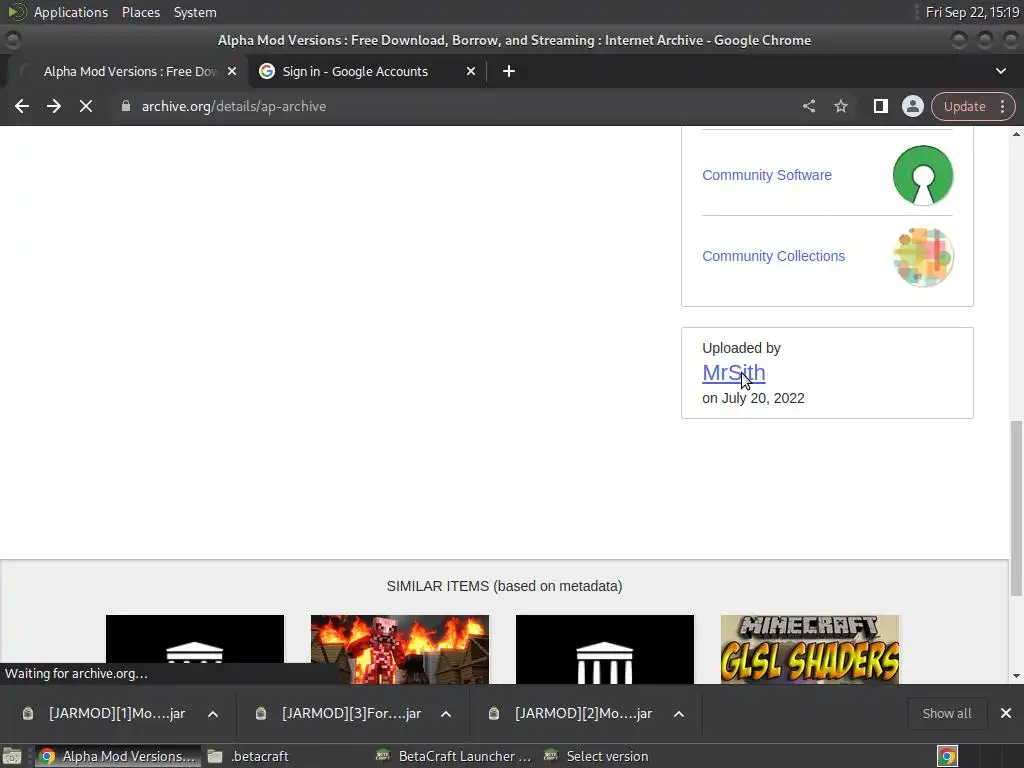Open the burning village Minecraft thumbnail

(400, 649)
